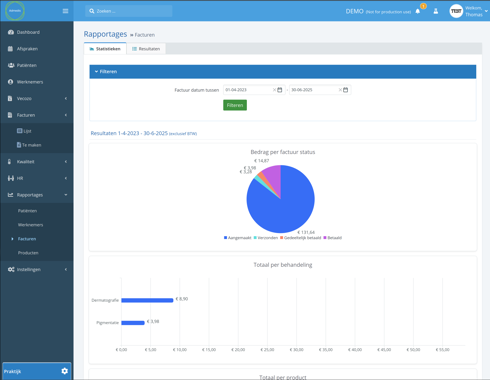Click the end date input field
Viewport: 490px width, 380px height.
click(x=320, y=90)
